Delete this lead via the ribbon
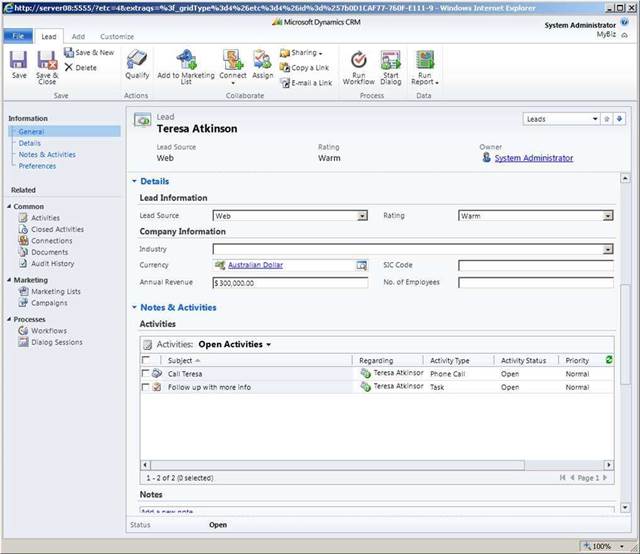Viewport: 640px width, 554px height. [81, 68]
